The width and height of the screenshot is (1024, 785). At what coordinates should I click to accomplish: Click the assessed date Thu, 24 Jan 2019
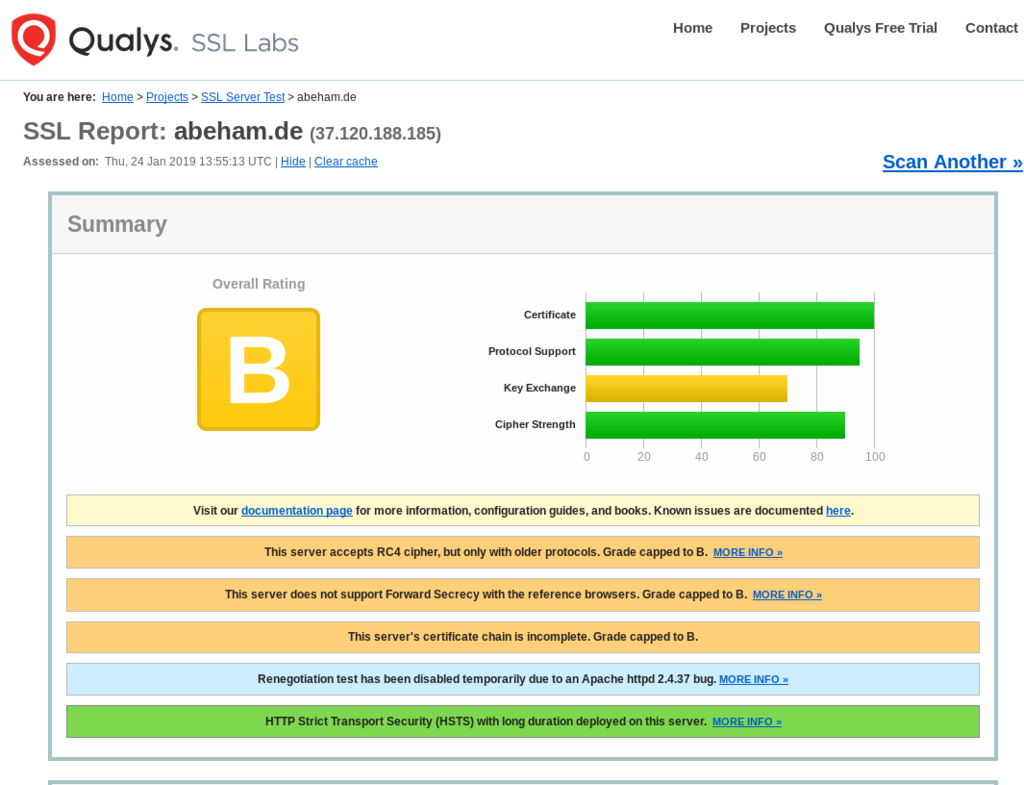click(x=188, y=161)
